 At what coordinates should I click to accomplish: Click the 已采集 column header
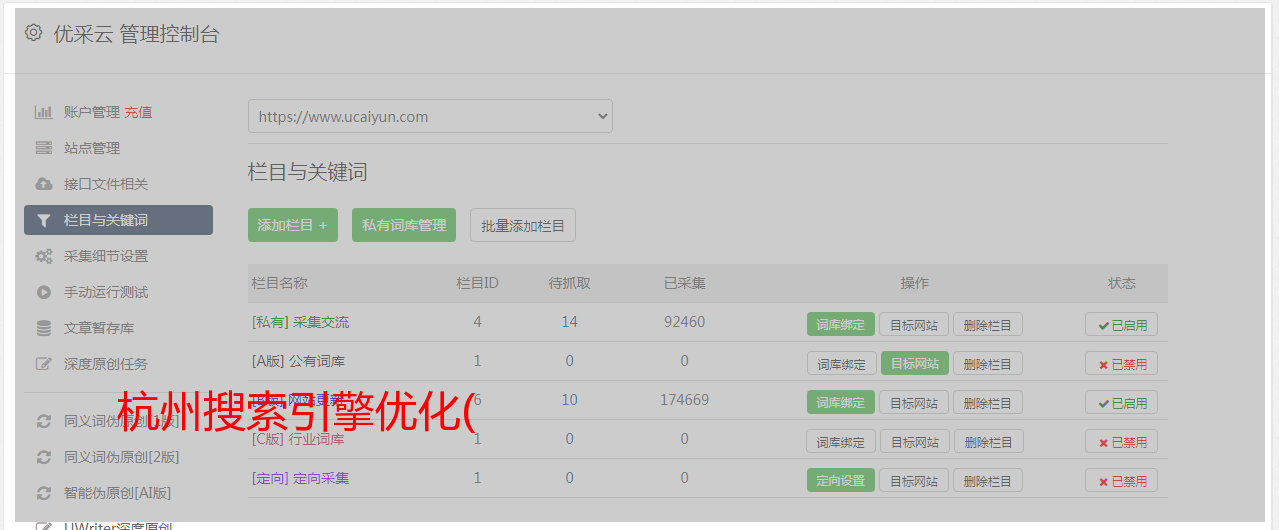(x=684, y=283)
